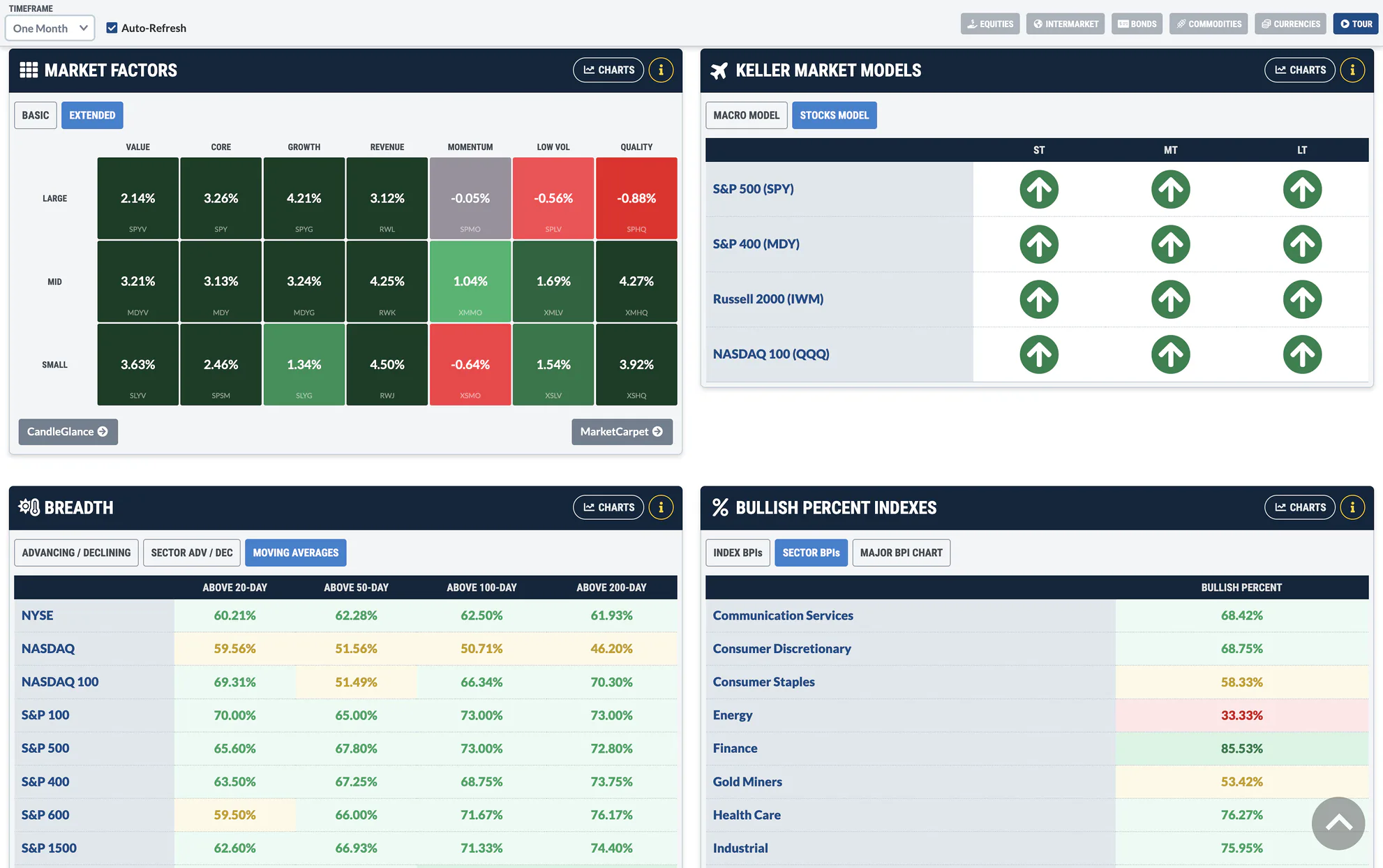Open the Timeframe One Month dropdown
Viewport: 1383px width, 868px height.
(50, 28)
